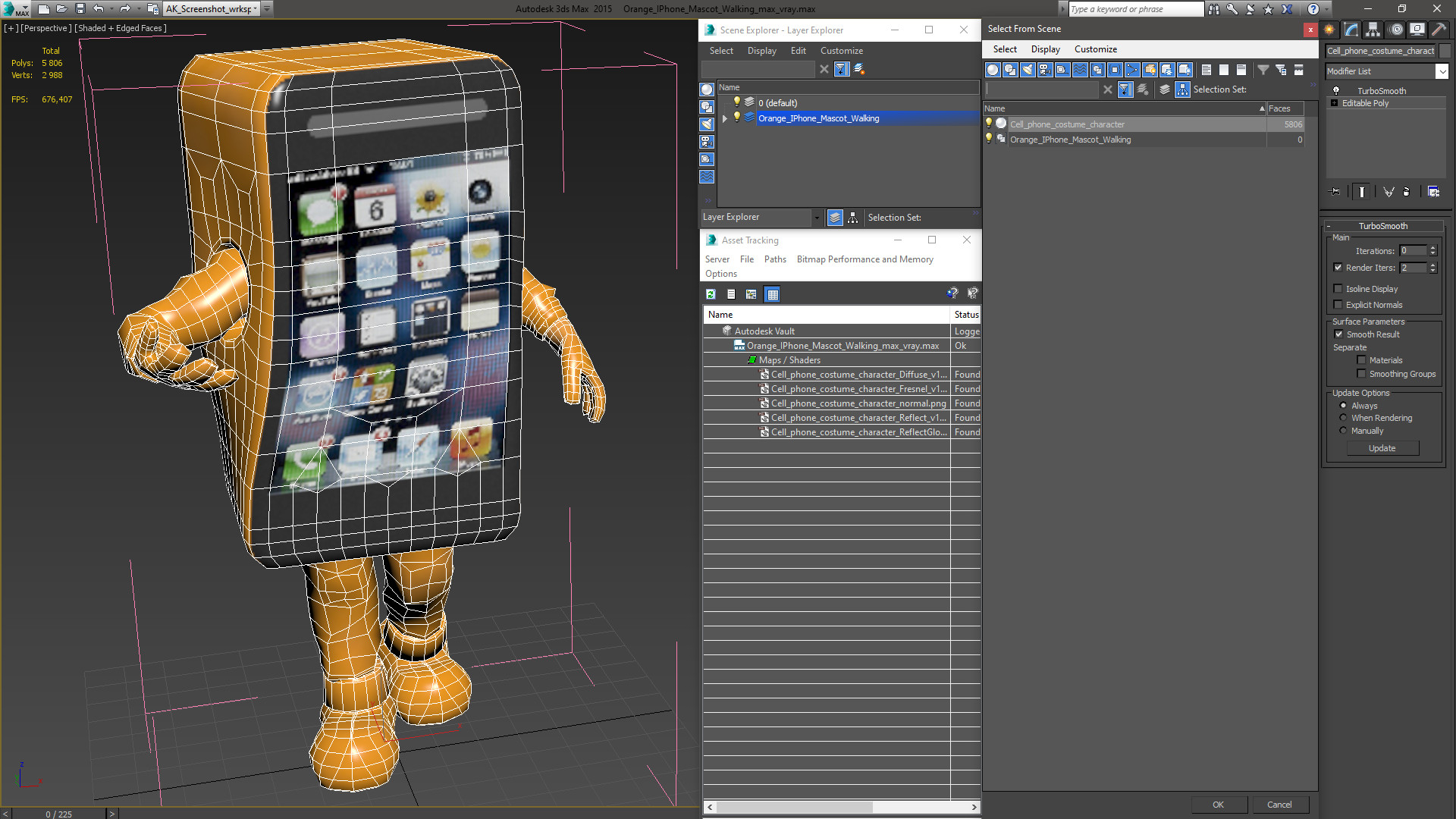Collapse the TurboSmooth rollout header
This screenshot has height=819, width=1456.
tap(1382, 226)
